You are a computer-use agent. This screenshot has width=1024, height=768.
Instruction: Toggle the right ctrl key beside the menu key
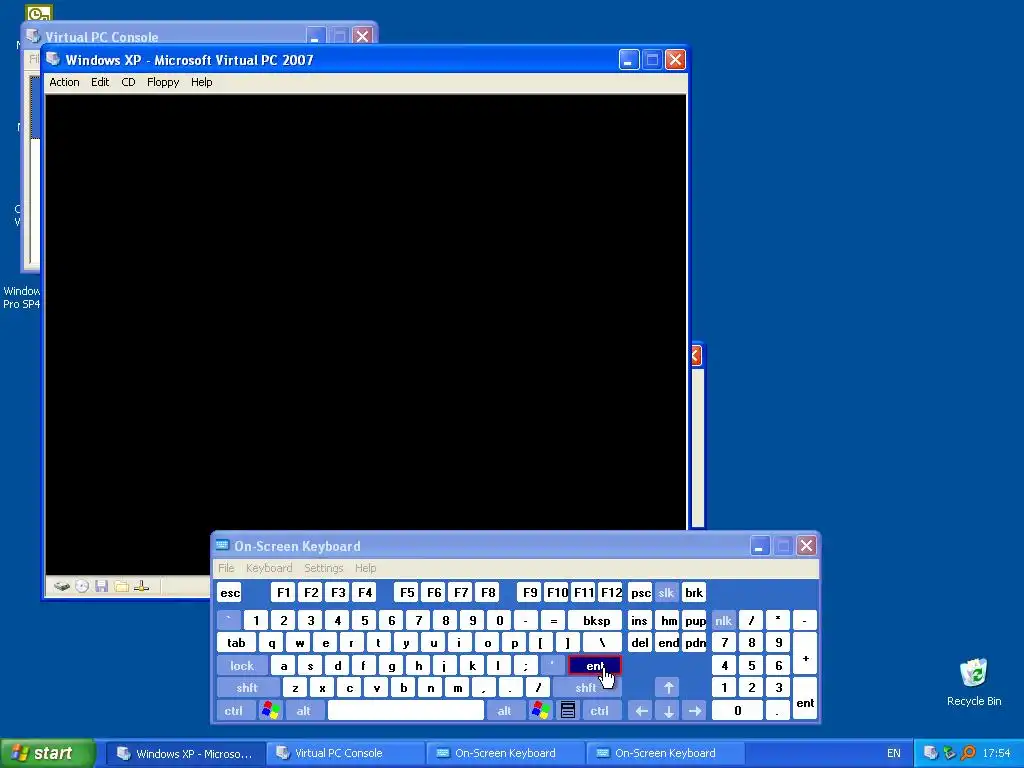pyautogui.click(x=600, y=711)
